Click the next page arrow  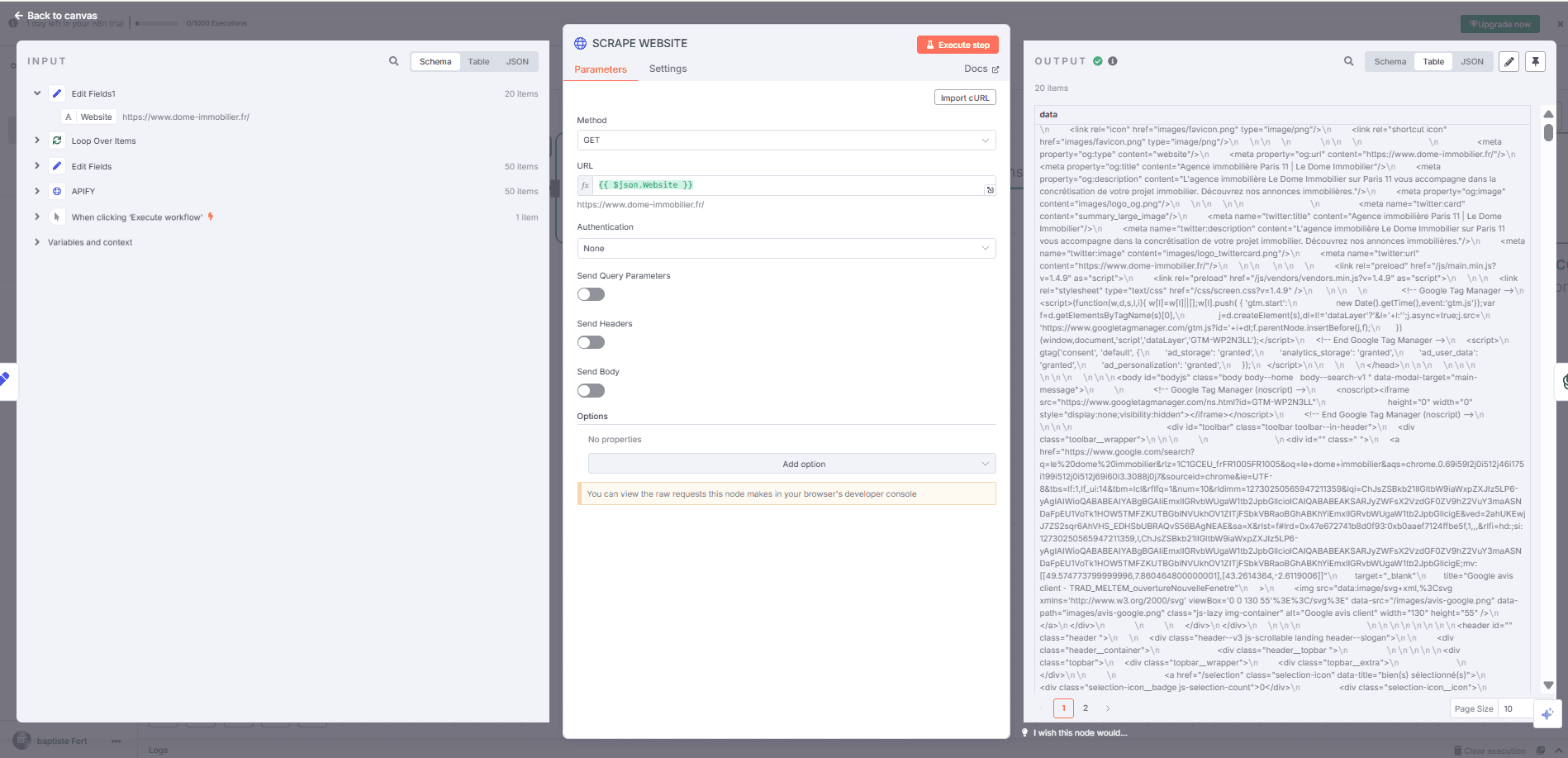coord(1108,708)
